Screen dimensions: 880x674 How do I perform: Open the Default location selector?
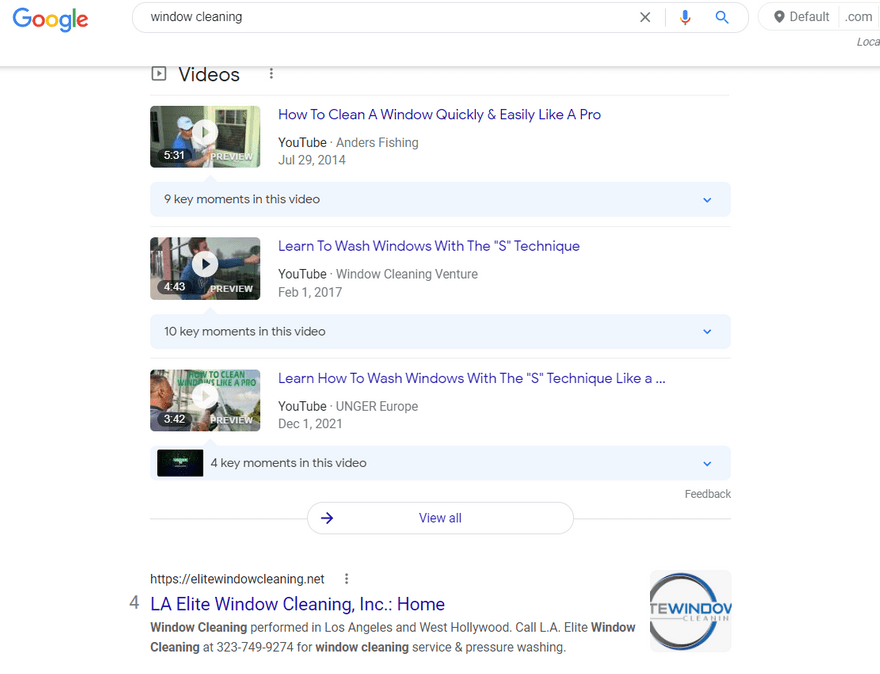coord(801,17)
